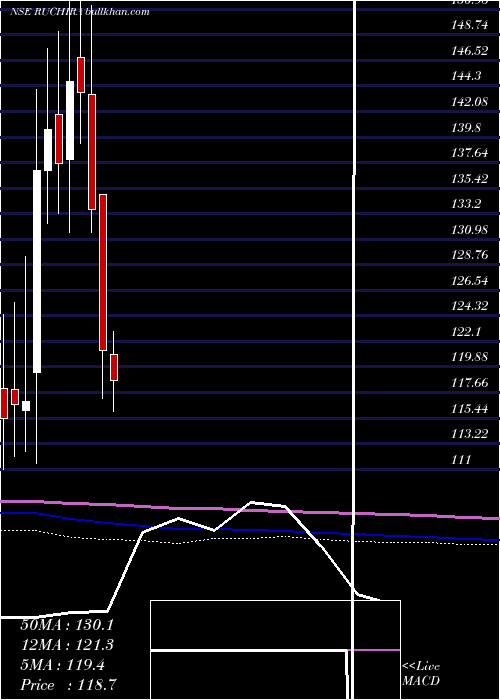500x700 pixels.
Task: Click the 124.32 axis label
Action: 469,307
